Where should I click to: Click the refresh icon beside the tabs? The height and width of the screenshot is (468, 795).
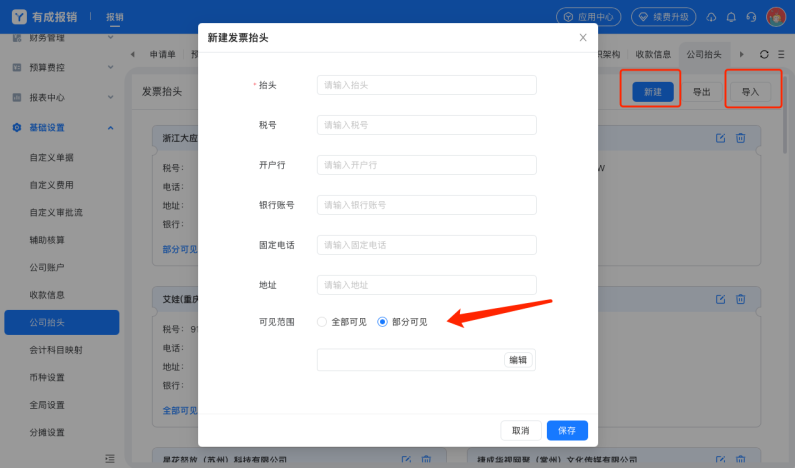tap(765, 54)
